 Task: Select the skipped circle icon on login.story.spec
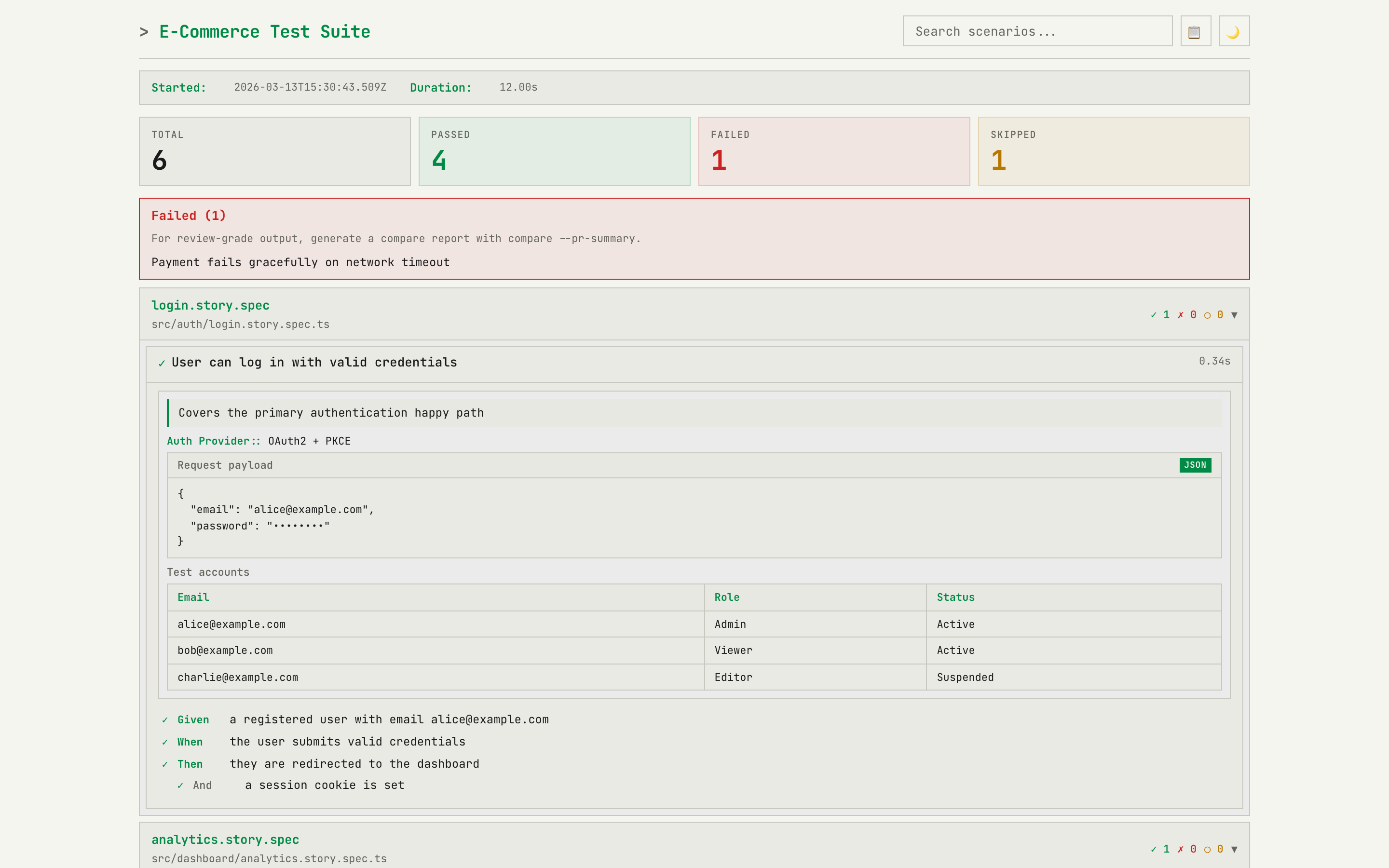[x=1208, y=314]
